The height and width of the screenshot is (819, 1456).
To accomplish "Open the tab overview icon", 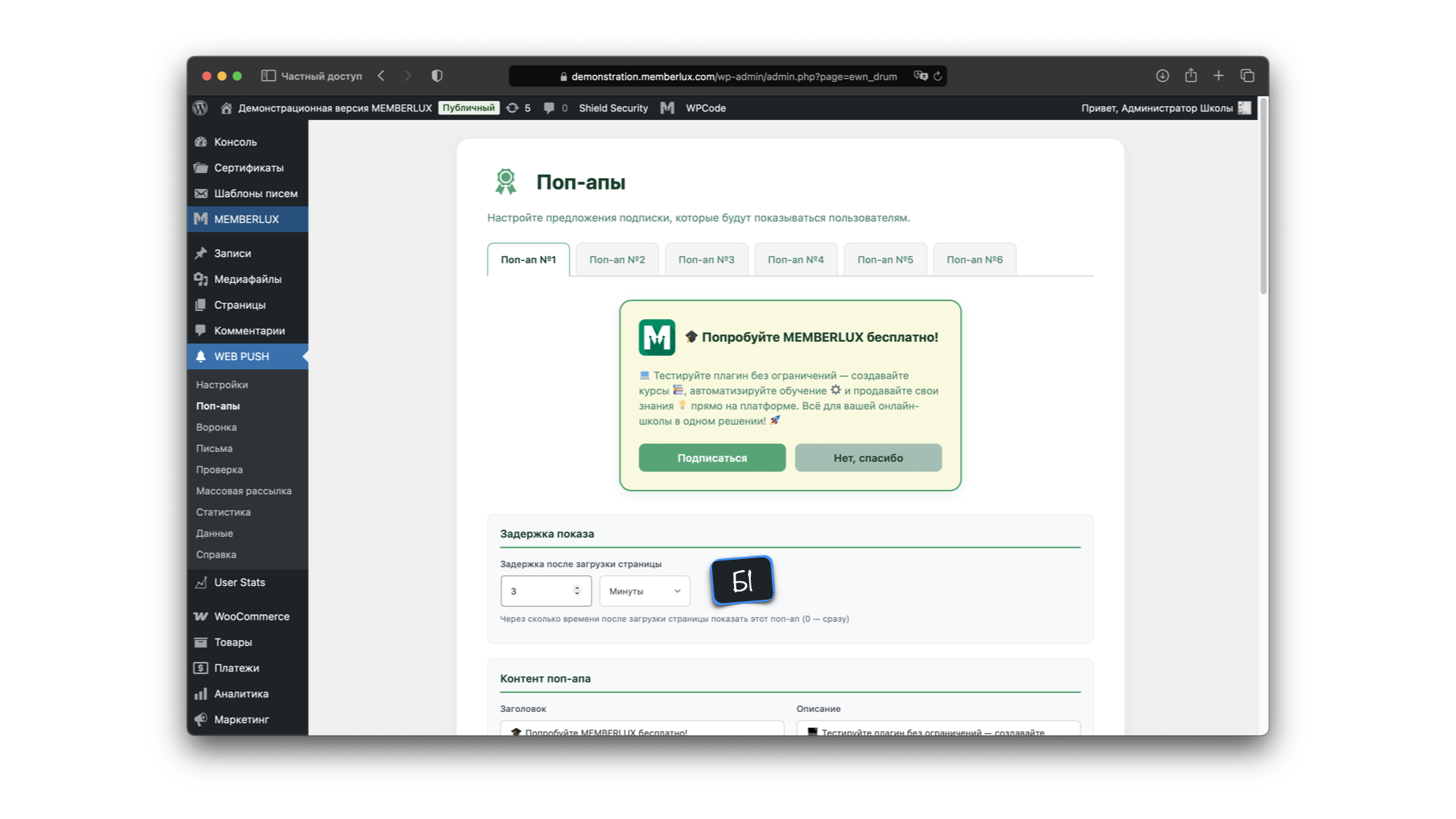I will (x=1247, y=76).
